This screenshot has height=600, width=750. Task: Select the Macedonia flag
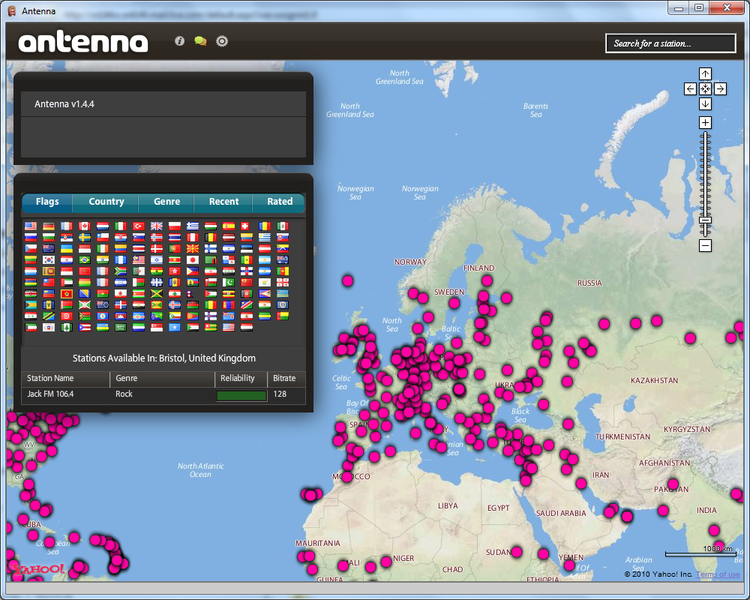point(193,248)
